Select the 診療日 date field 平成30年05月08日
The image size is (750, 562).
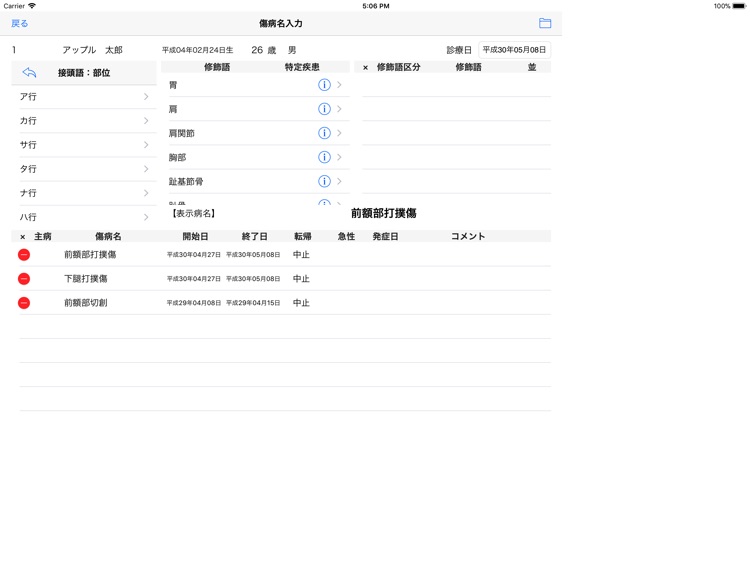pyautogui.click(x=514, y=50)
